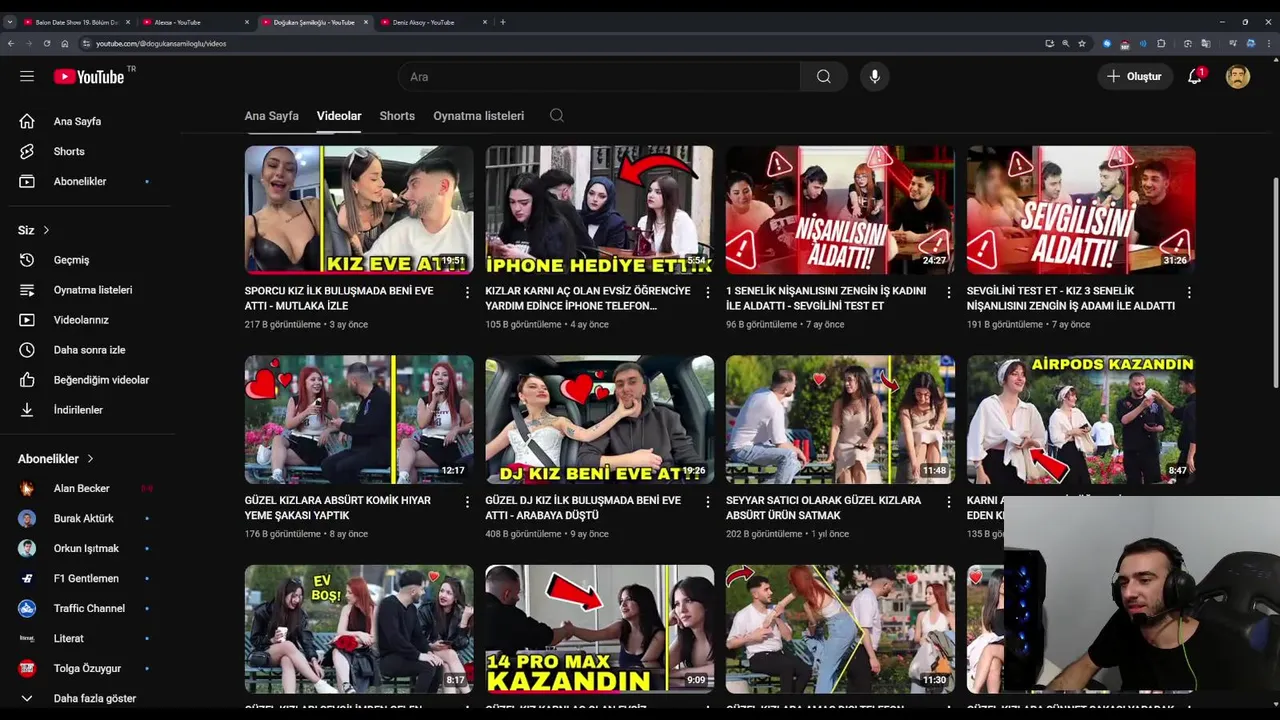Click the search magnifier button
Screen dimensions: 1280x720
823,77
